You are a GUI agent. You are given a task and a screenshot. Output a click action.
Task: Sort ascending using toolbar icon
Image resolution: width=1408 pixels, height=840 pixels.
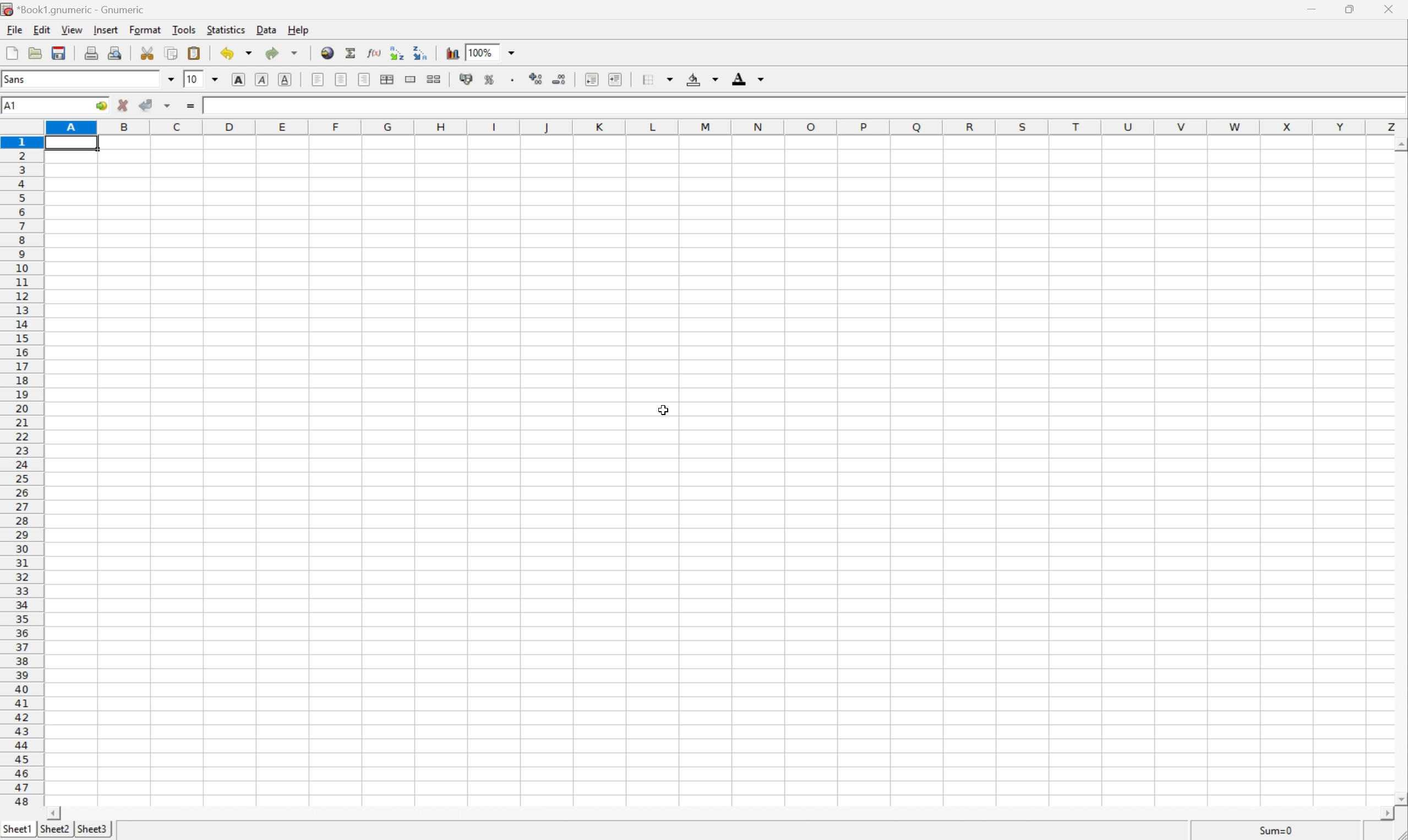(x=397, y=53)
